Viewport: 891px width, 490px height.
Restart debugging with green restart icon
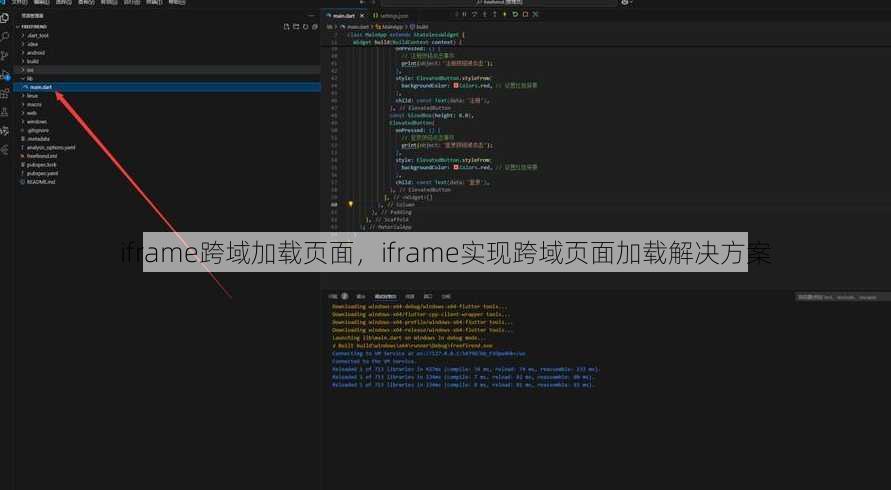515,14
